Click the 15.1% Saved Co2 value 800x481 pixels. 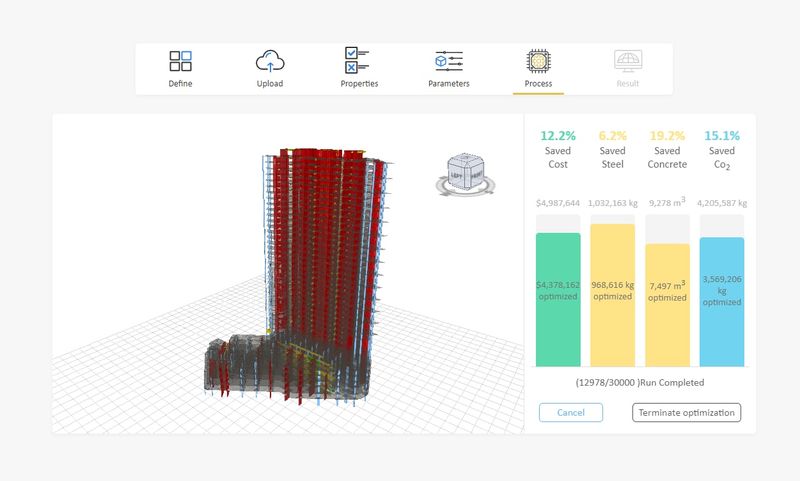[x=722, y=136]
